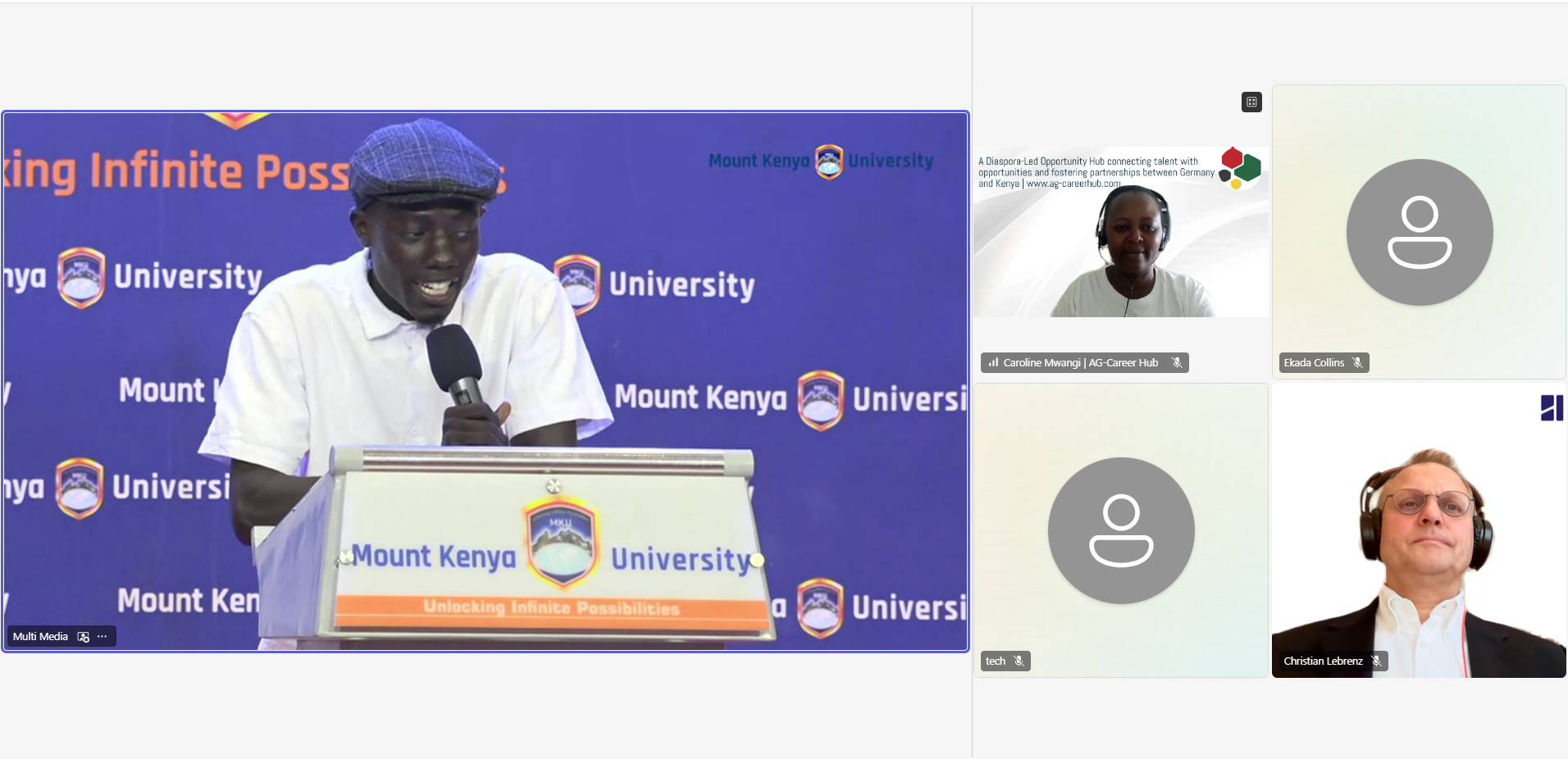Select Christian Lebrenz's video tile
This screenshot has height=759, width=1568.
[1419, 530]
